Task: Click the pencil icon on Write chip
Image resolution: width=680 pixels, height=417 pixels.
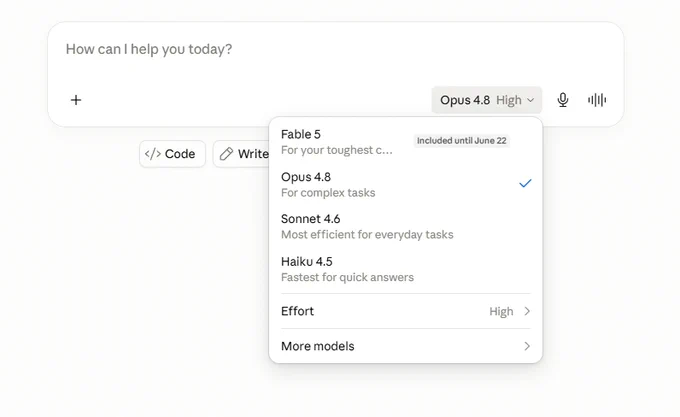Action: click(x=226, y=154)
